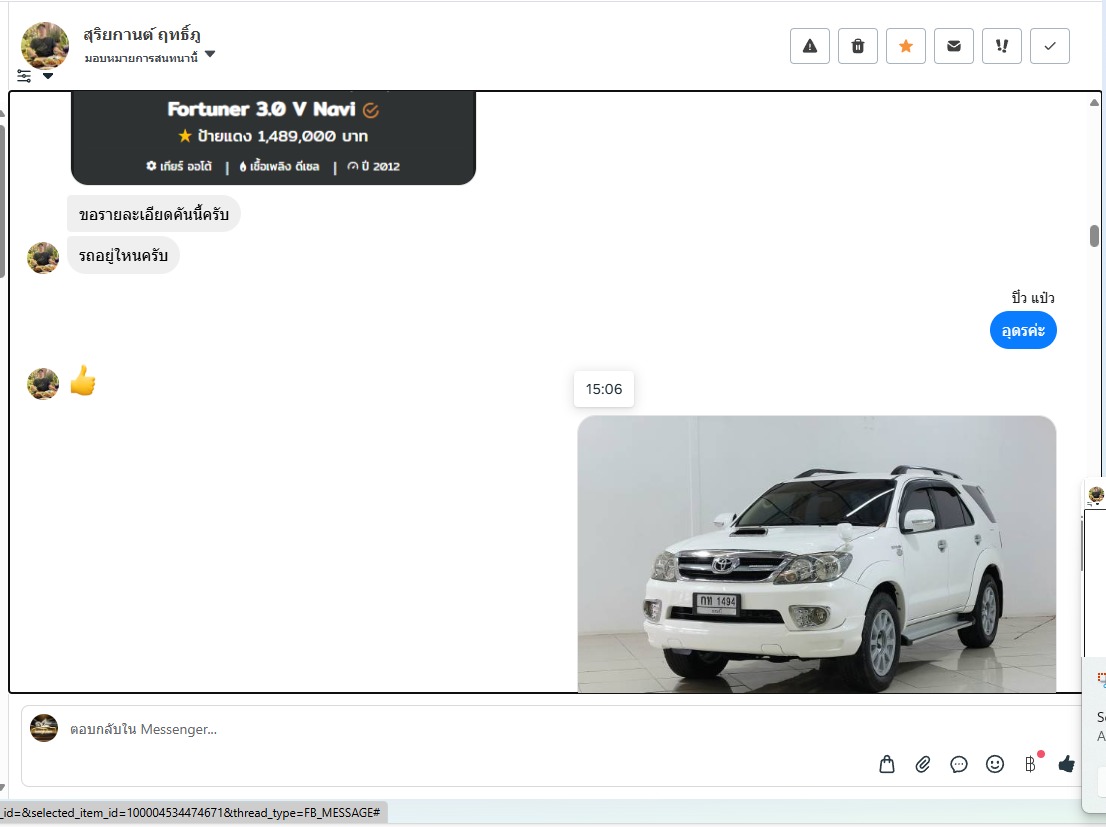Click the baht payment icon

pos(1031,764)
